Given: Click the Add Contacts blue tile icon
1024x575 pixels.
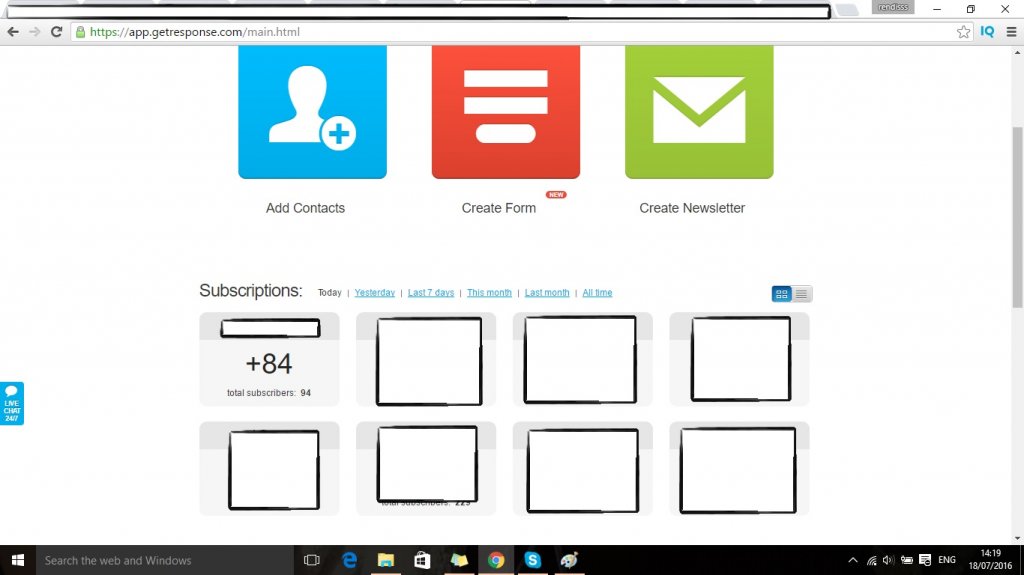Looking at the screenshot, I should point(312,111).
